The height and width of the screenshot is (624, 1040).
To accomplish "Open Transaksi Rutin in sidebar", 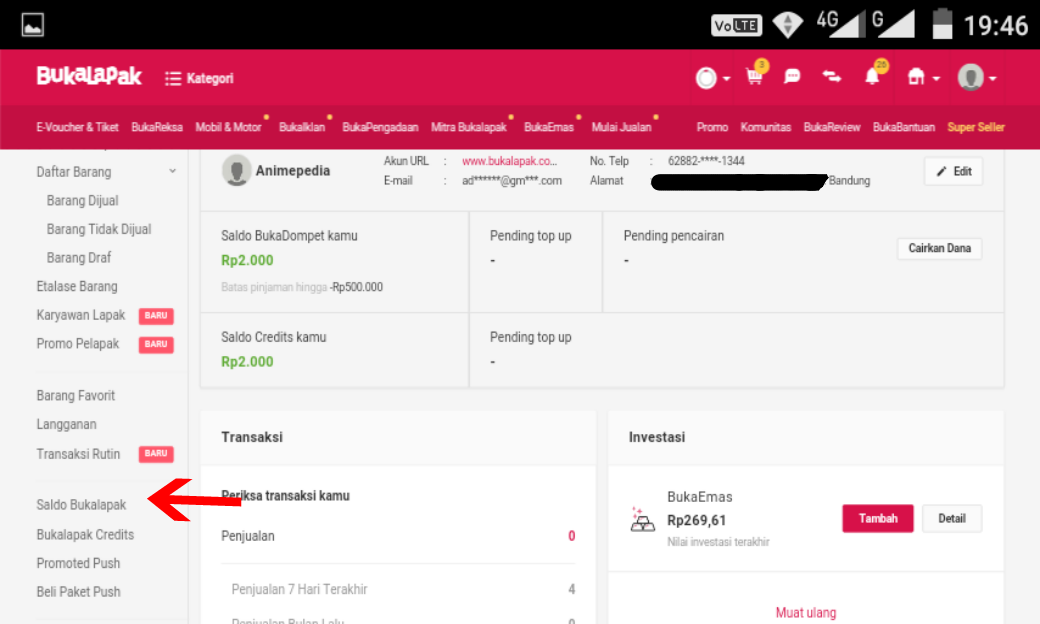I will pyautogui.click(x=78, y=454).
